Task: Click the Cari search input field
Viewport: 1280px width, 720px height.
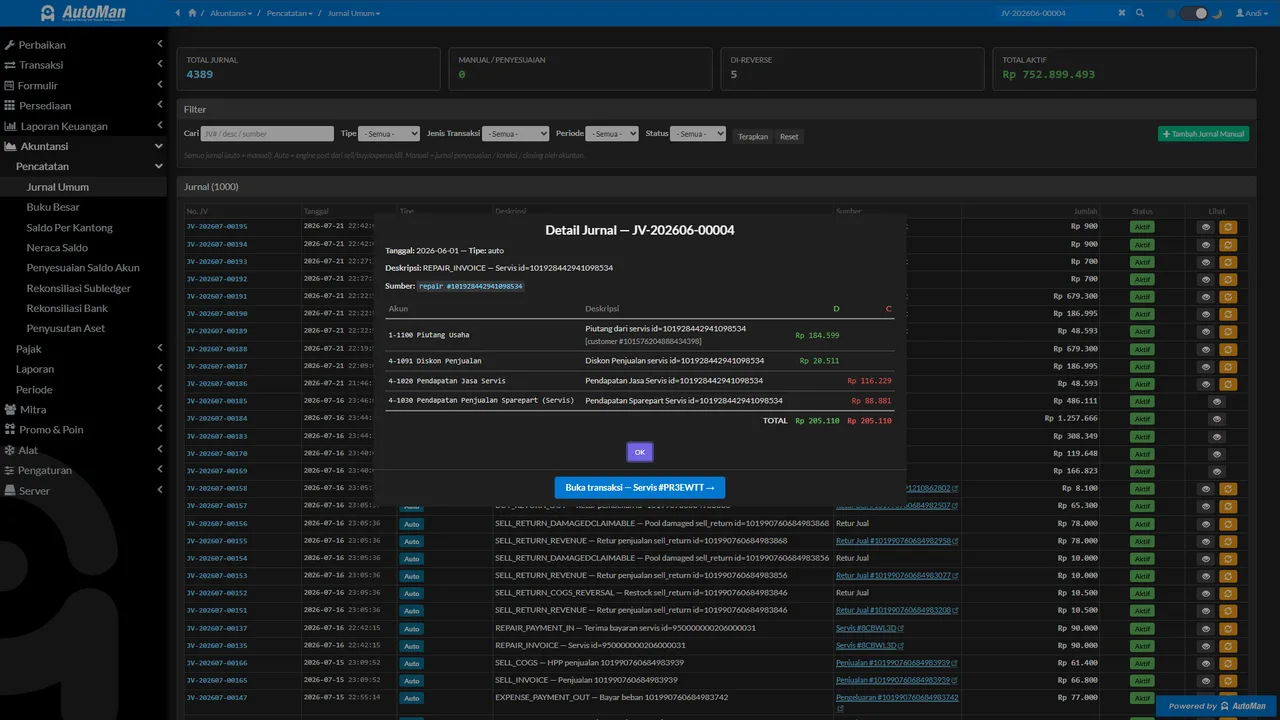Action: [x=267, y=133]
